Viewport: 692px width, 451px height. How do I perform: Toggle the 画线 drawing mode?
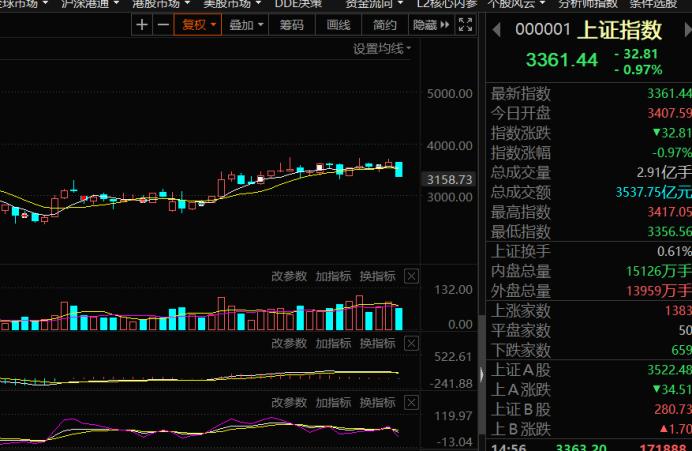tap(338, 24)
